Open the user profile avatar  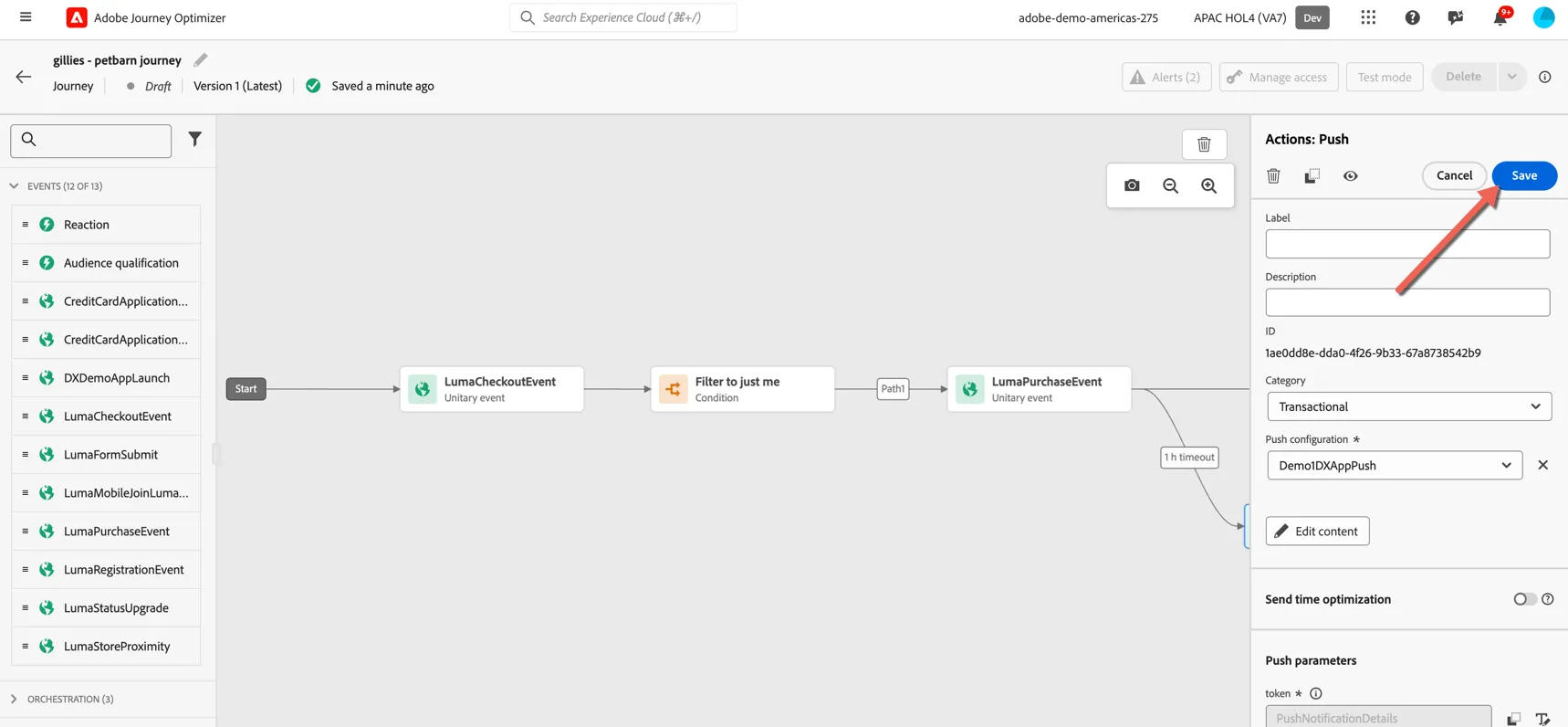point(1543,17)
